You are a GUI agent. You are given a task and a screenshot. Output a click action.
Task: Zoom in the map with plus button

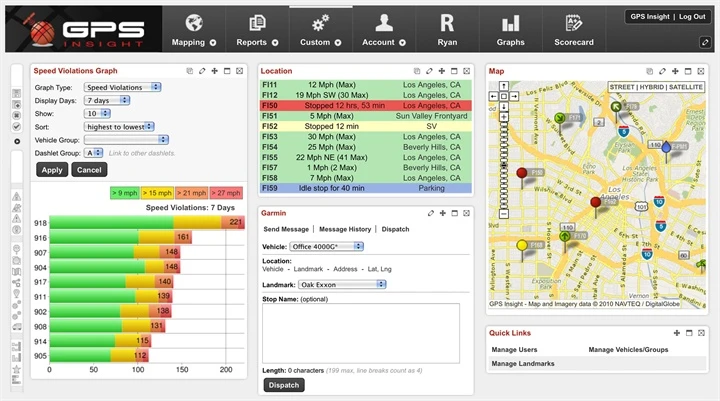tap(504, 117)
